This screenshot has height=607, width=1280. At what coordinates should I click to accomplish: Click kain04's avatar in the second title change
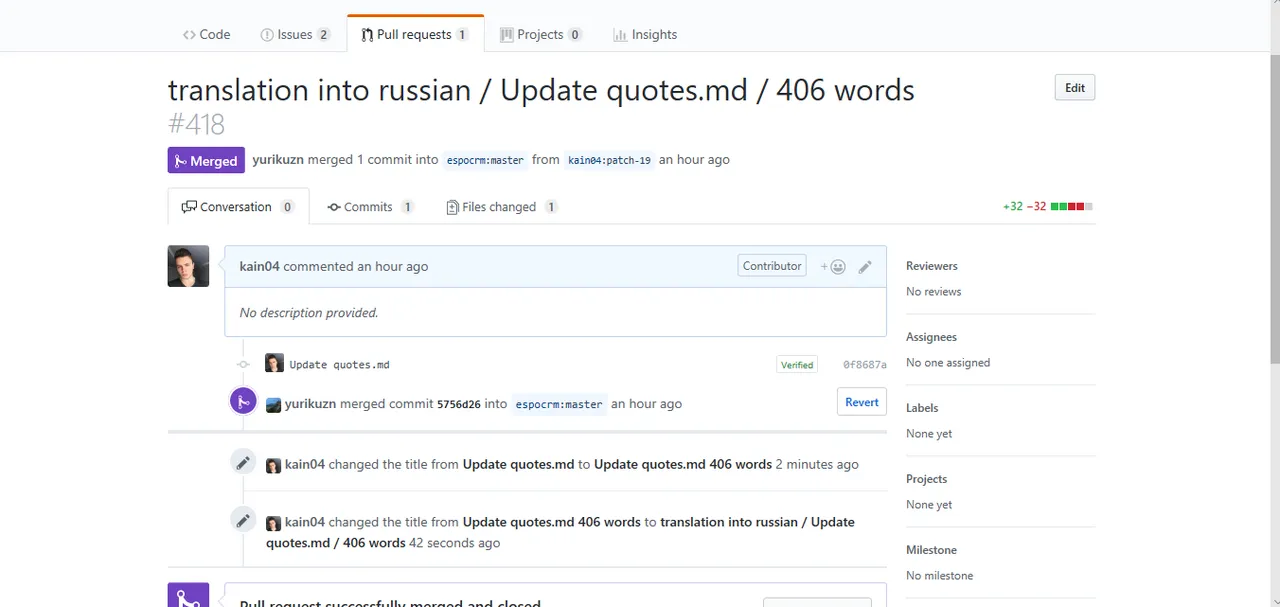click(x=273, y=523)
